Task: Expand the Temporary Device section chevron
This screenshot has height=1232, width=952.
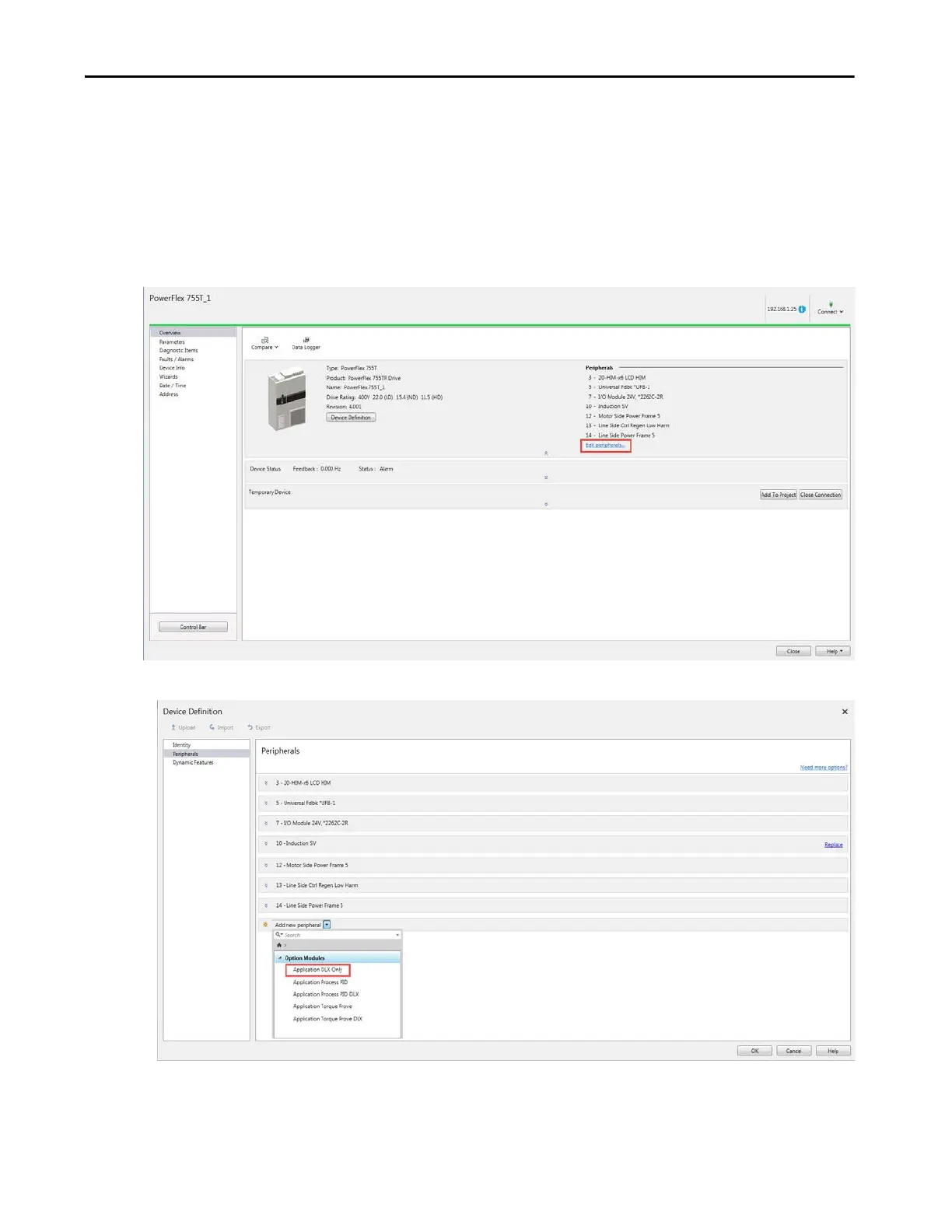Action: coord(546,504)
